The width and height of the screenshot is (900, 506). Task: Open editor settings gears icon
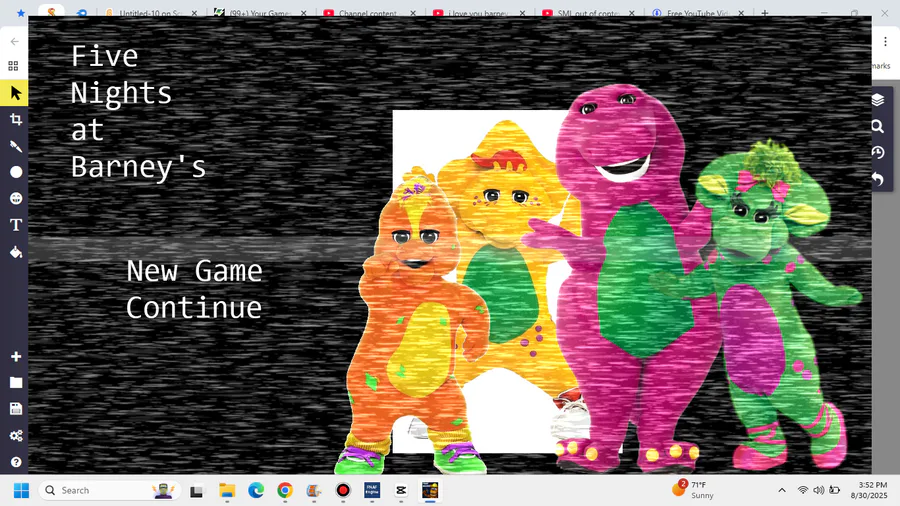coord(15,435)
